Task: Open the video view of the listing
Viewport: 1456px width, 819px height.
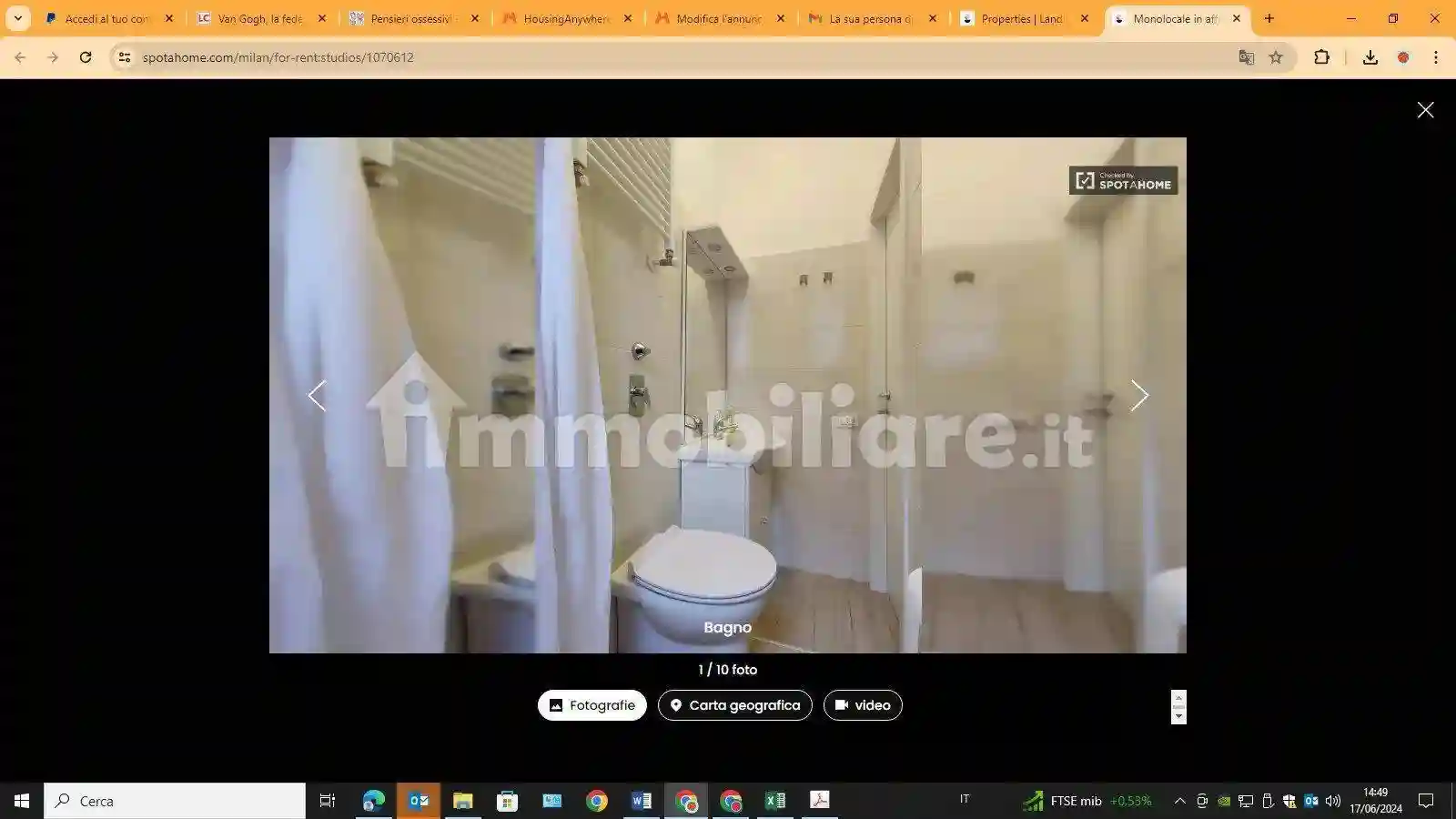Action: coord(862,704)
